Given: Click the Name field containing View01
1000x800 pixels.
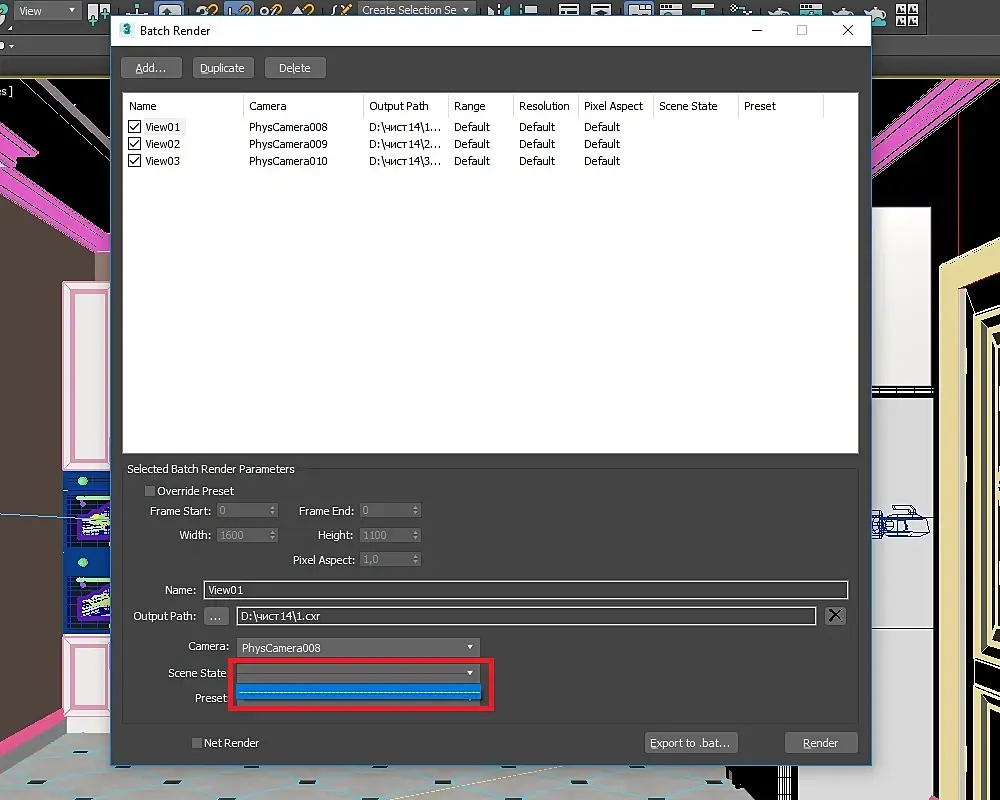Looking at the screenshot, I should click(x=526, y=590).
